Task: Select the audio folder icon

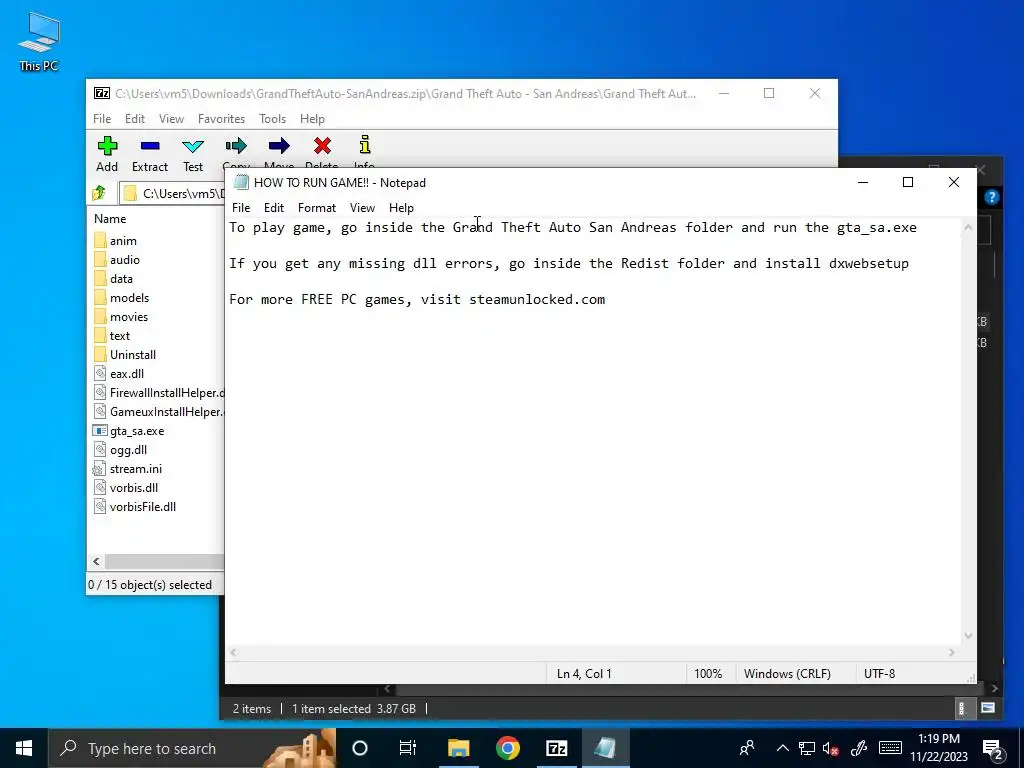Action: click(x=100, y=259)
